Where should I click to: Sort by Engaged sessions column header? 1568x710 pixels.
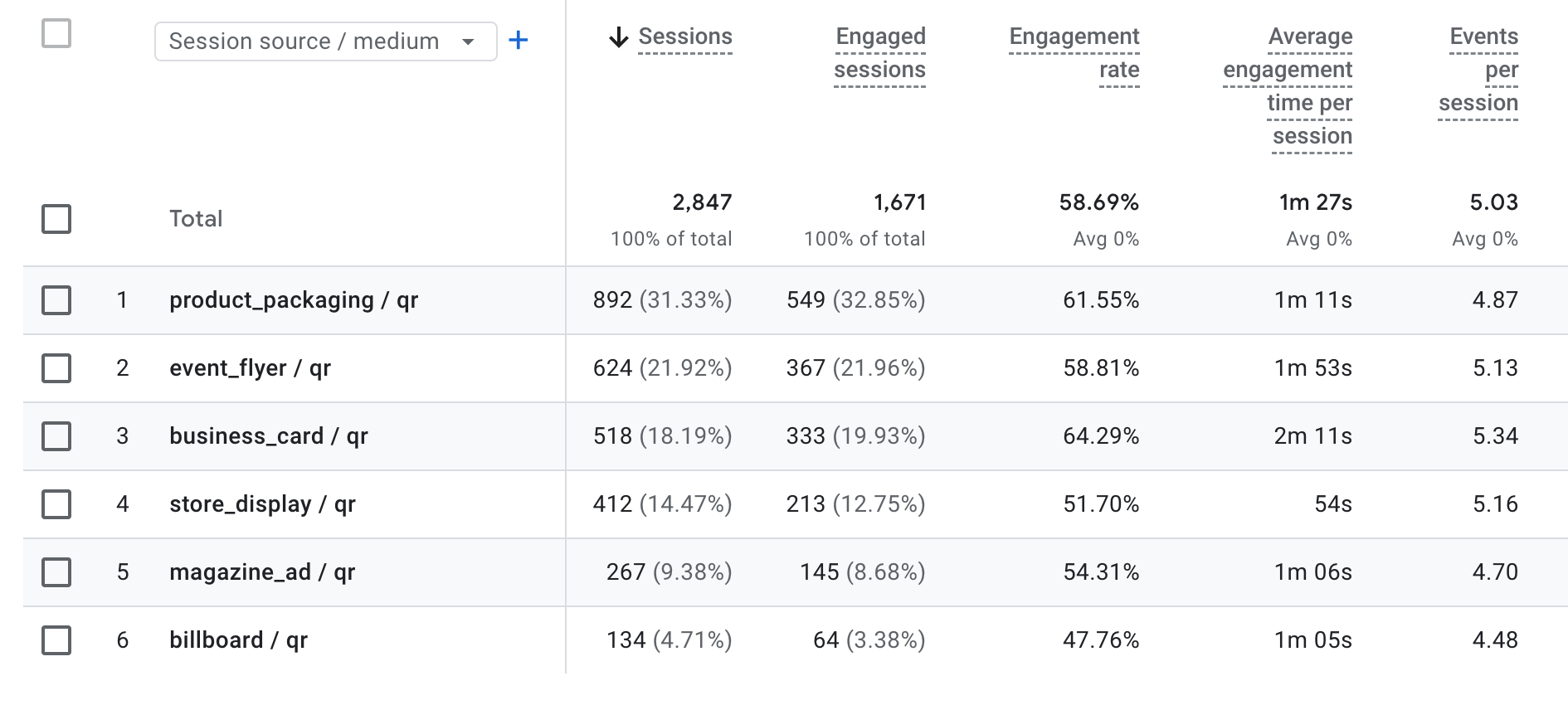880,53
